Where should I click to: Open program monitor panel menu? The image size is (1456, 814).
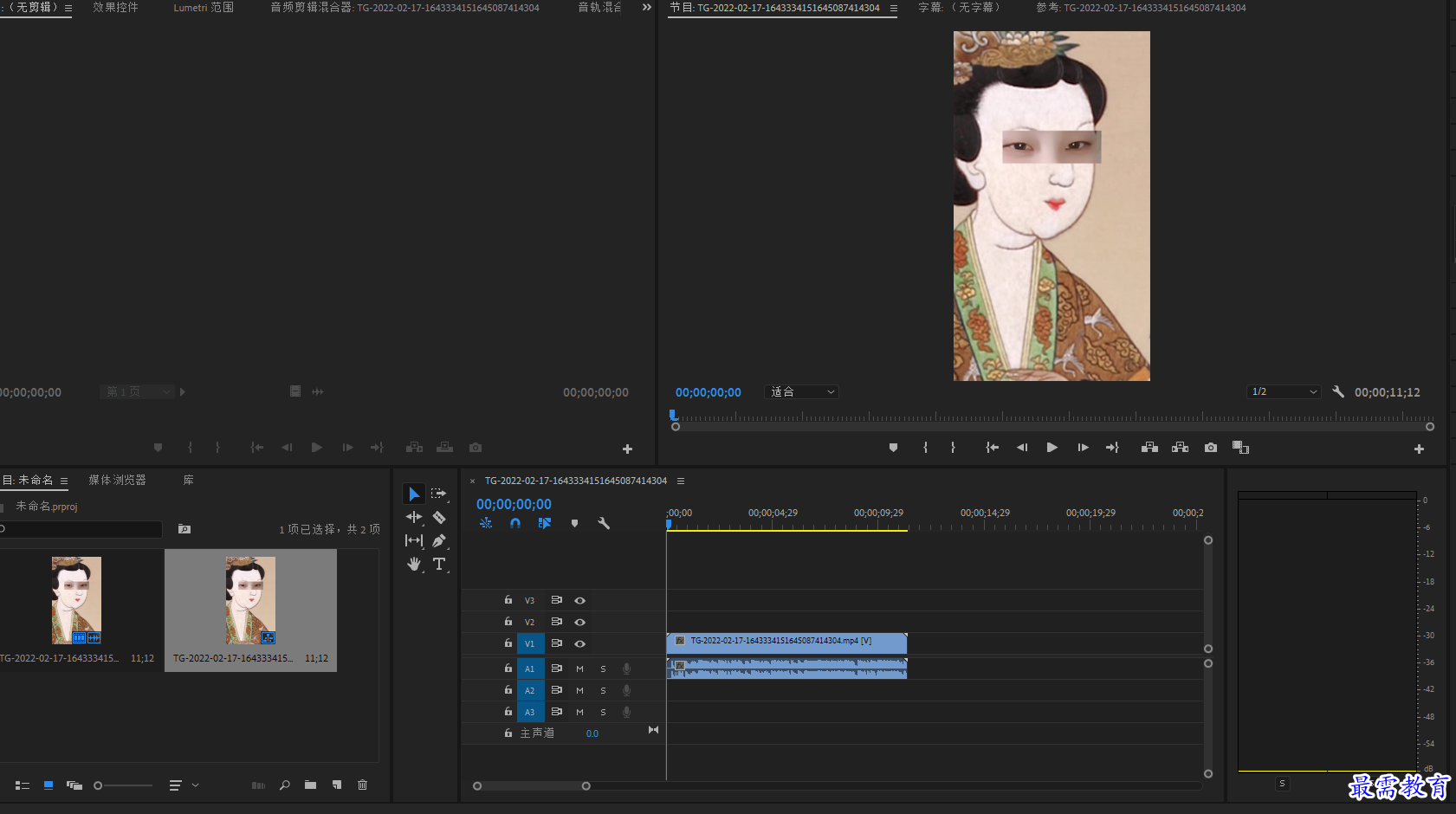point(893,8)
